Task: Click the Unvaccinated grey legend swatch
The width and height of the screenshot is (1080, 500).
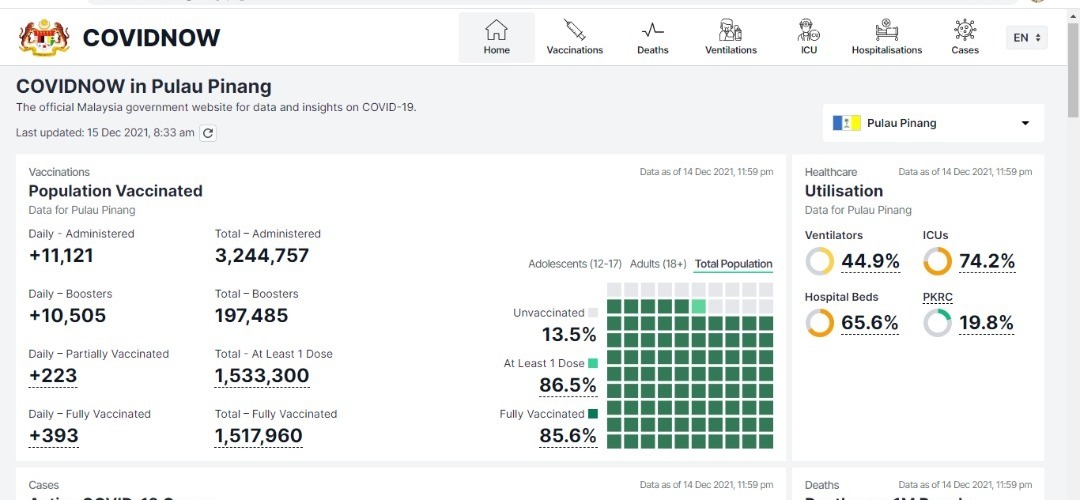Action: [x=593, y=313]
